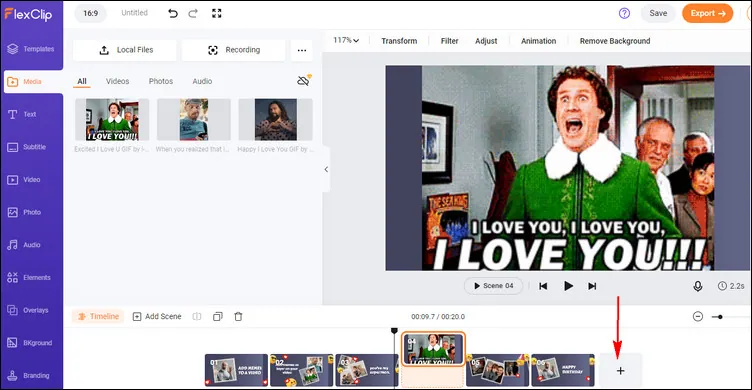The height and width of the screenshot is (390, 752).
Task: Open the help question mark icon
Action: [x=624, y=13]
